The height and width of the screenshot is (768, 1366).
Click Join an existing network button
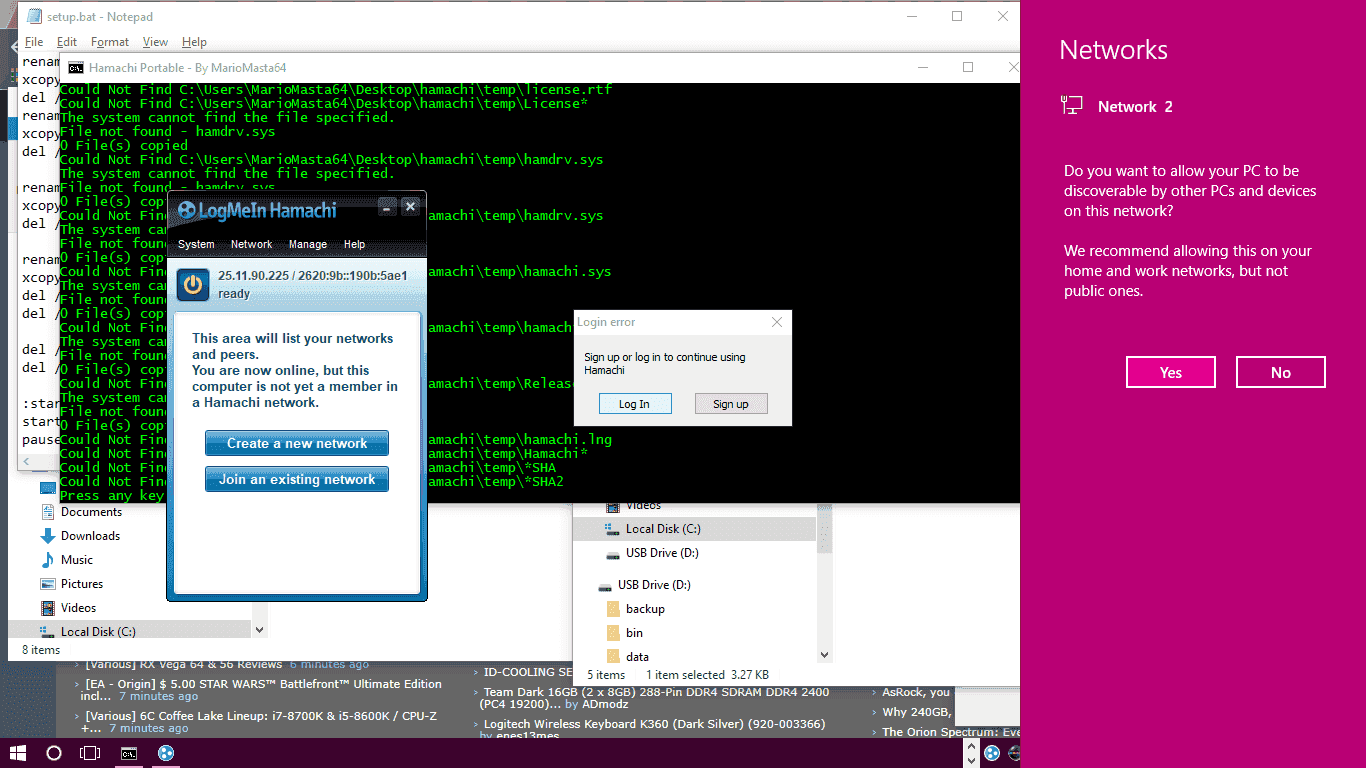pos(297,479)
